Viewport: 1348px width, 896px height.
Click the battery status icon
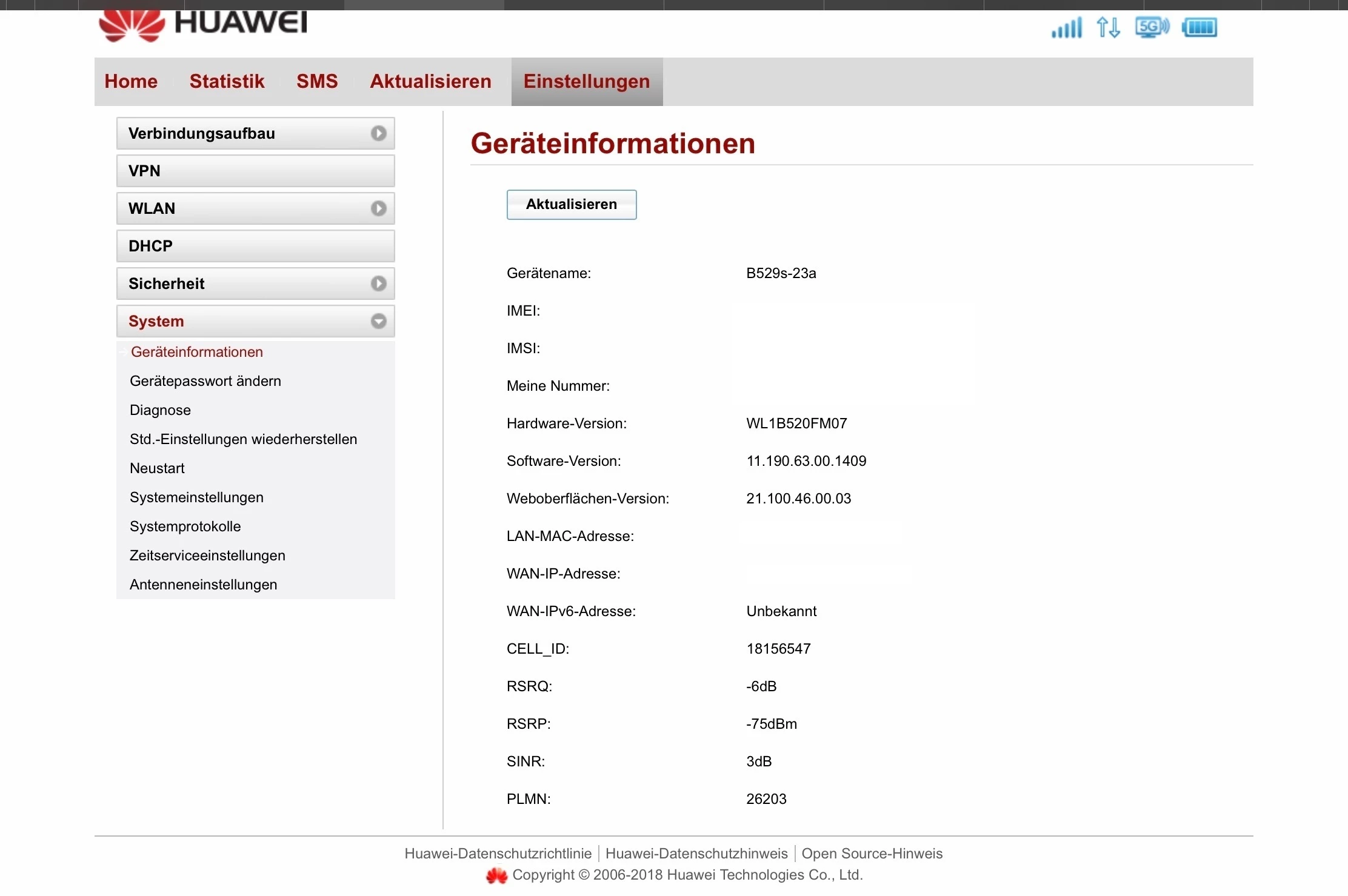(x=1200, y=27)
